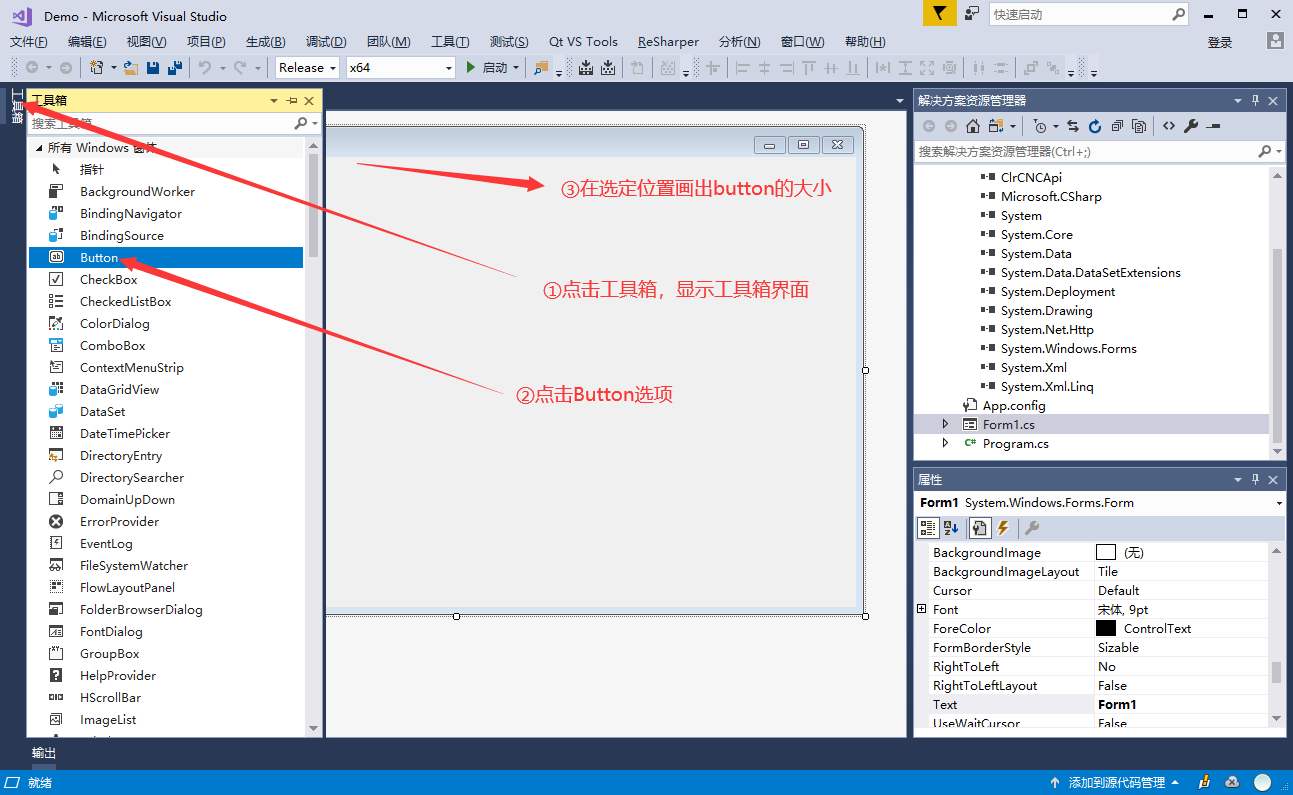Open the Qt VS Tools menu

pyautogui.click(x=583, y=42)
